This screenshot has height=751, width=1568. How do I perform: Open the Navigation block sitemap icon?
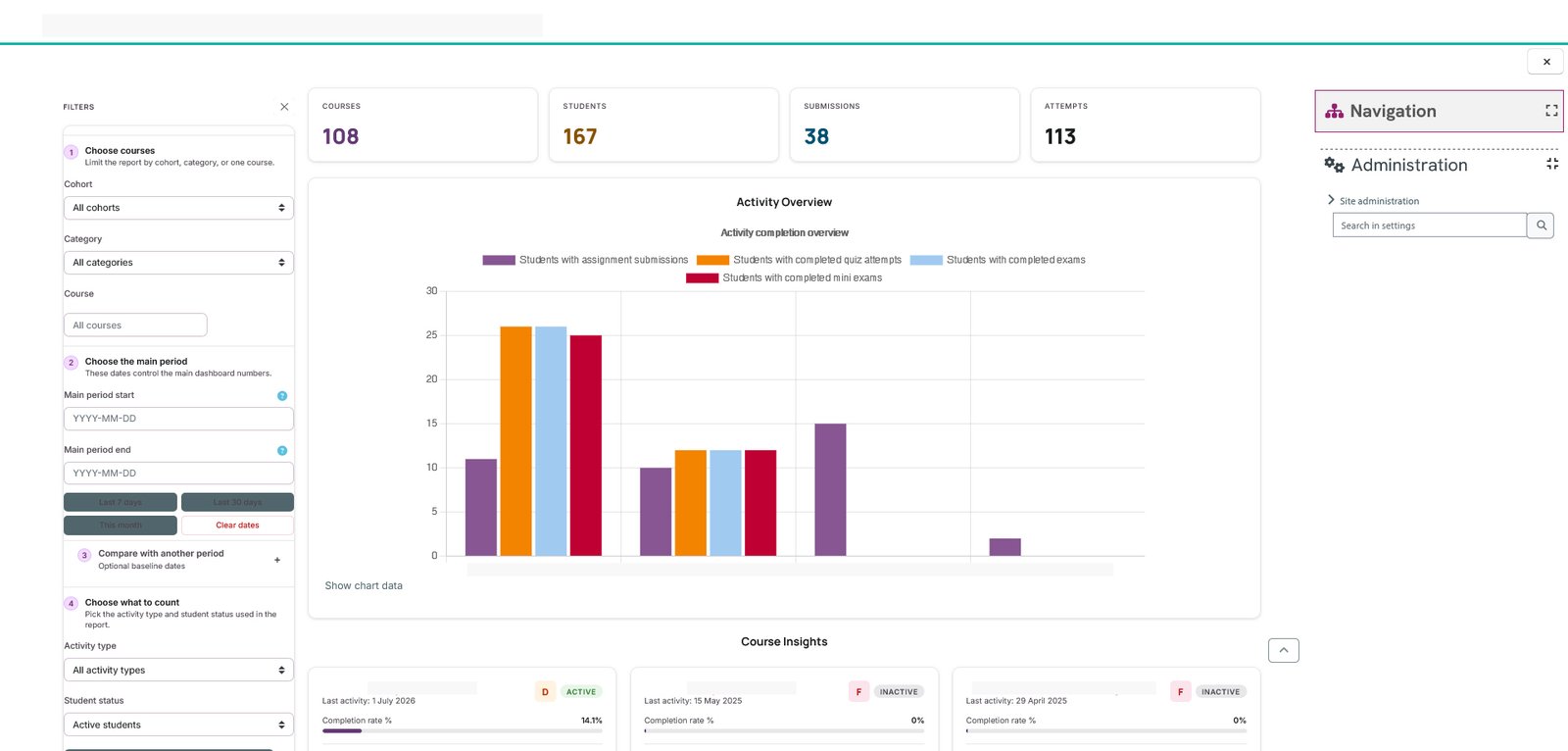click(x=1334, y=111)
